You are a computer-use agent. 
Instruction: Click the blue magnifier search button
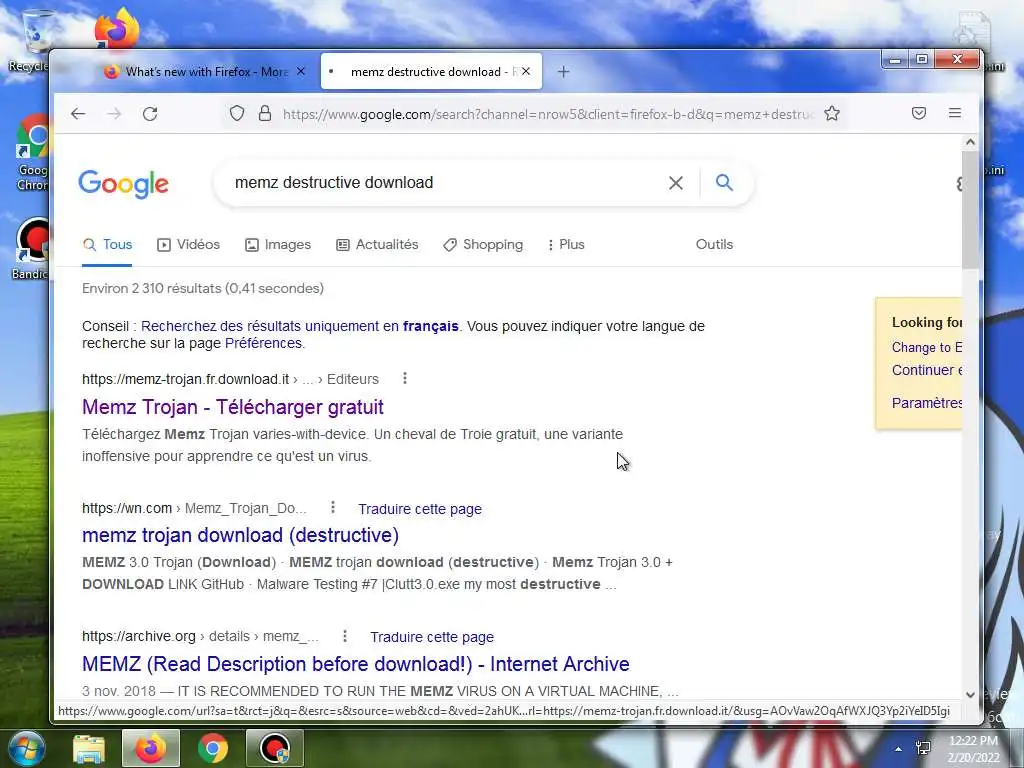click(x=724, y=182)
